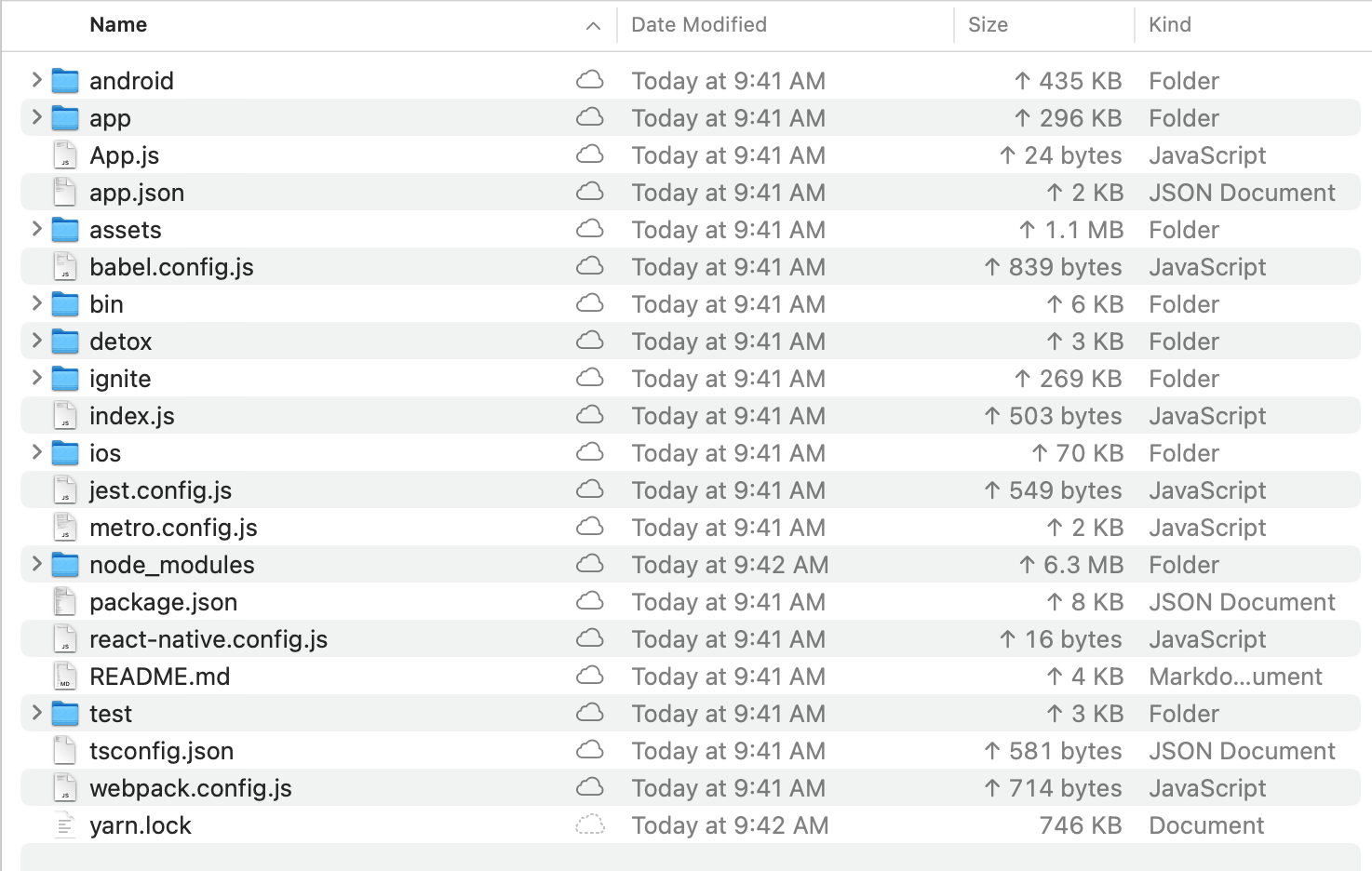Toggle sort direction arrow in Name column
This screenshot has width=1372, height=871.
coord(593,26)
